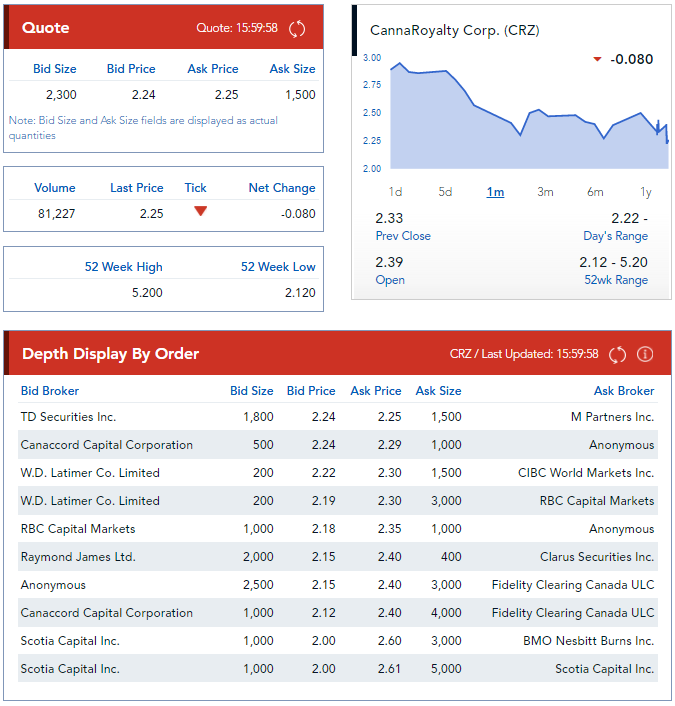This screenshot has height=706, width=675.
Task: Click the Net Change header
Action: click(282, 188)
